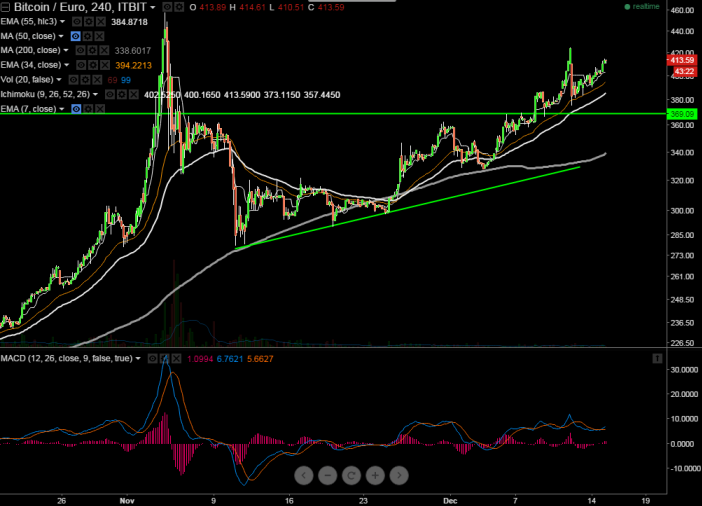Open Ichimoku indicator settings gear
The image size is (702, 506).
coord(122,94)
